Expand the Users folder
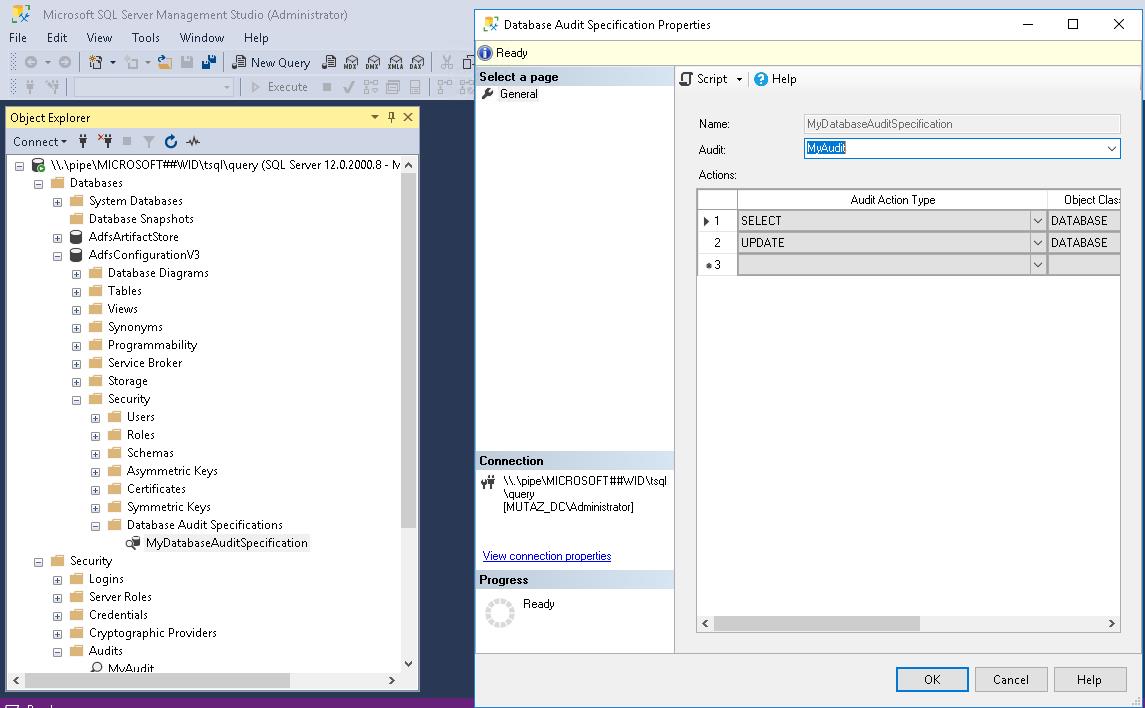This screenshot has height=708, width=1145. [x=96, y=418]
